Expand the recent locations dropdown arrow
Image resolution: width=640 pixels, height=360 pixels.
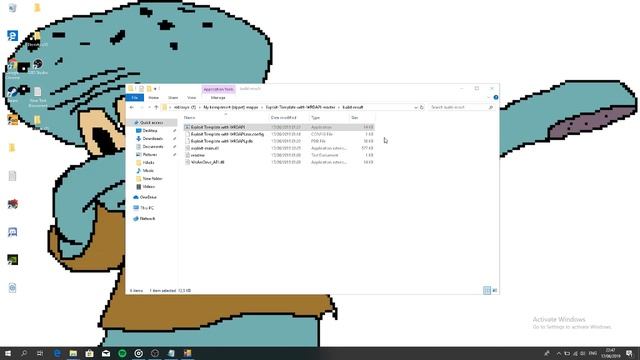[149, 107]
